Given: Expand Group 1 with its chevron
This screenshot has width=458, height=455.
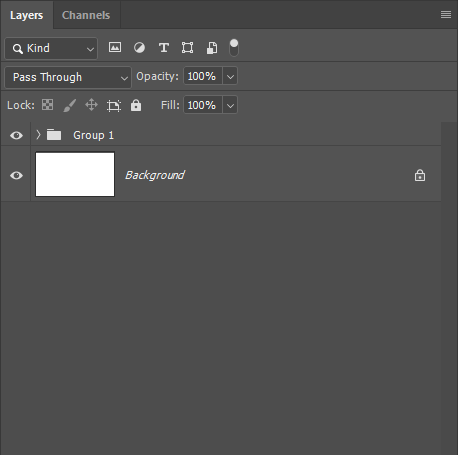Looking at the screenshot, I should [38, 135].
